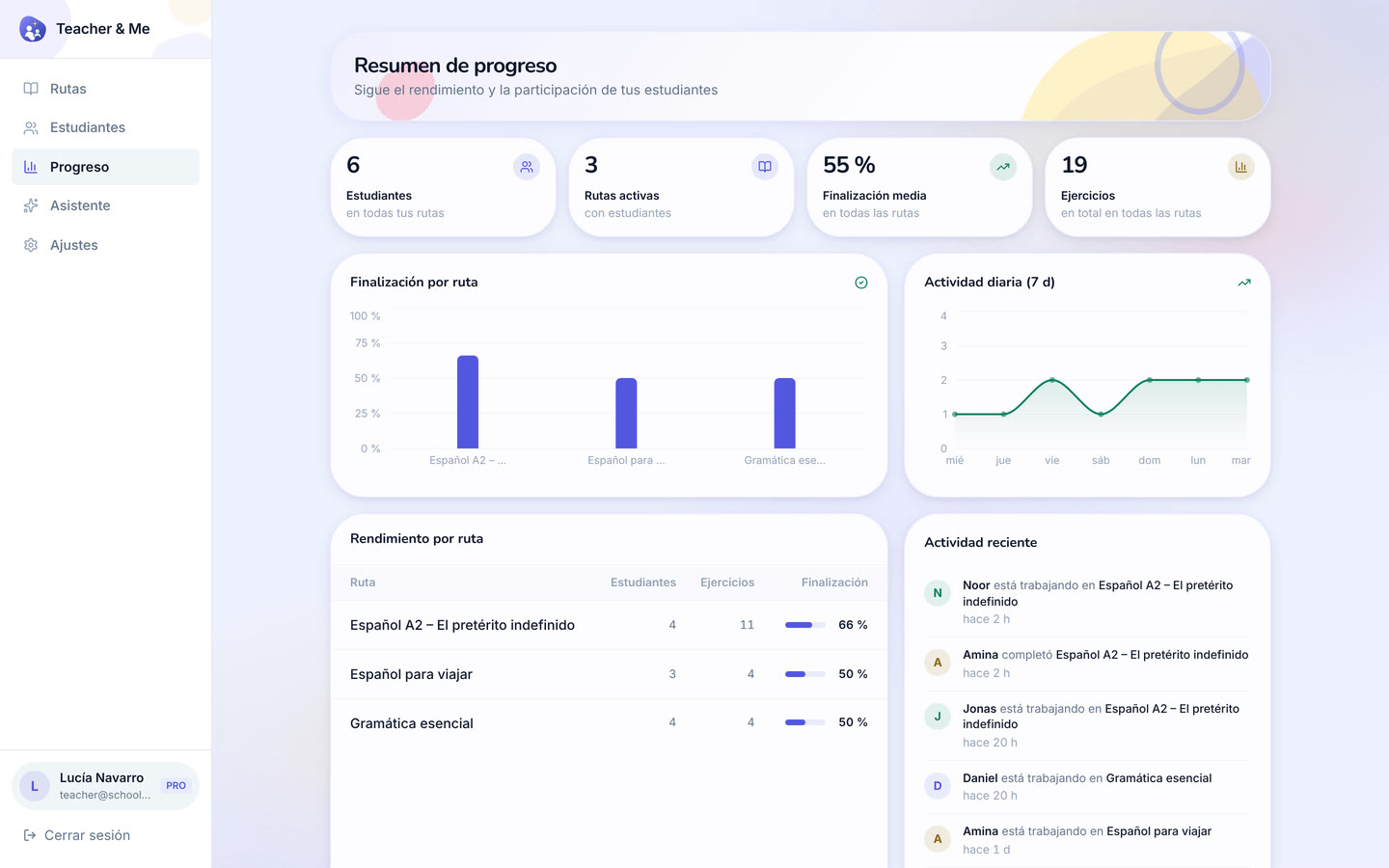The width and height of the screenshot is (1389, 868).
Task: Select the Español A2 – El pretérito indefinido table row
Action: pyautogui.click(x=609, y=625)
